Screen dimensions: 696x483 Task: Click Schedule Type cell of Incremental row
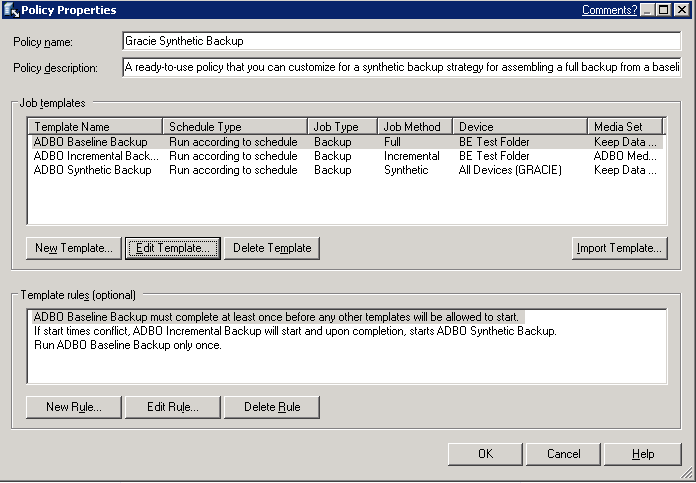[233, 156]
